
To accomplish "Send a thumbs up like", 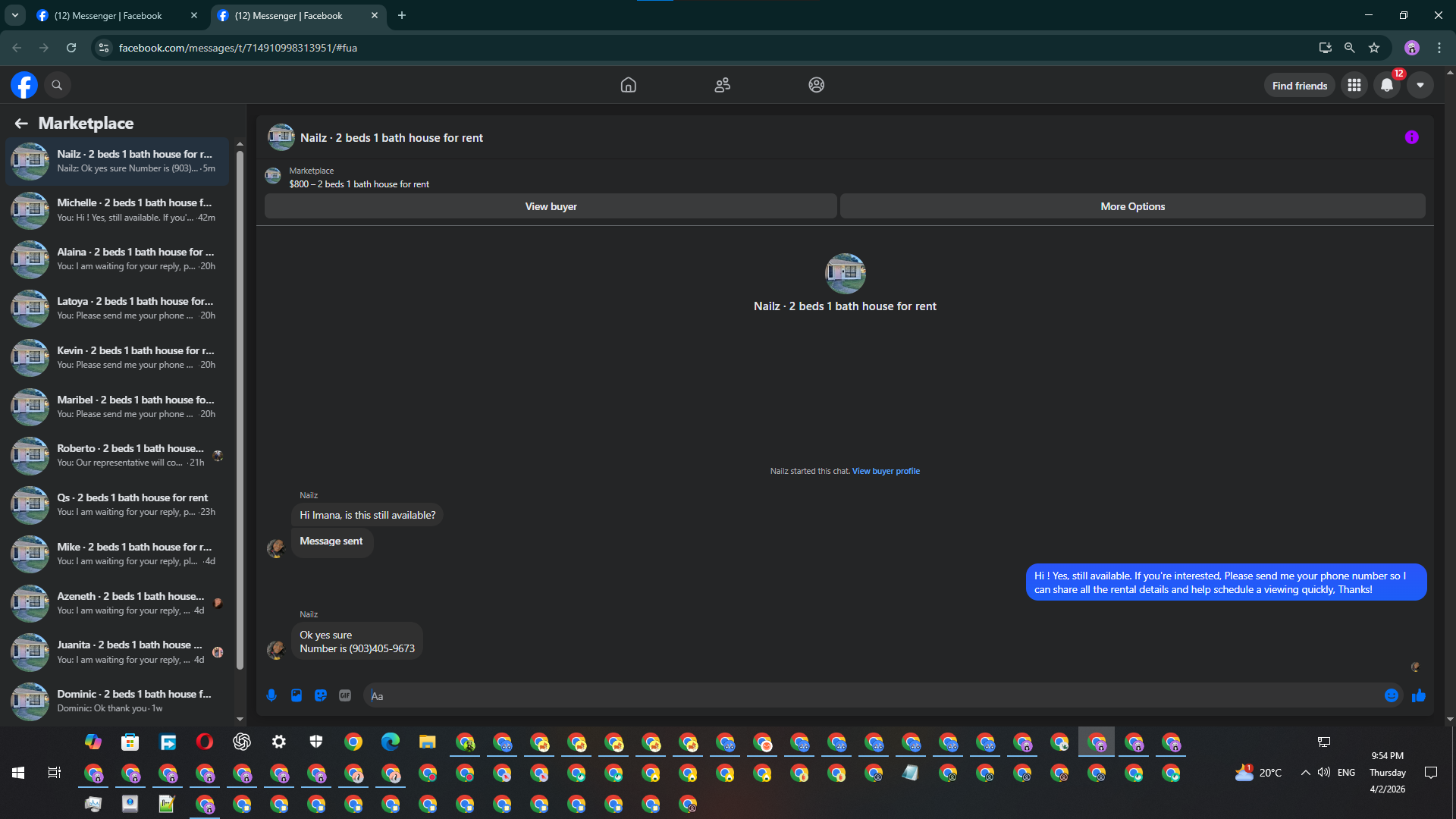I will coord(1419,695).
